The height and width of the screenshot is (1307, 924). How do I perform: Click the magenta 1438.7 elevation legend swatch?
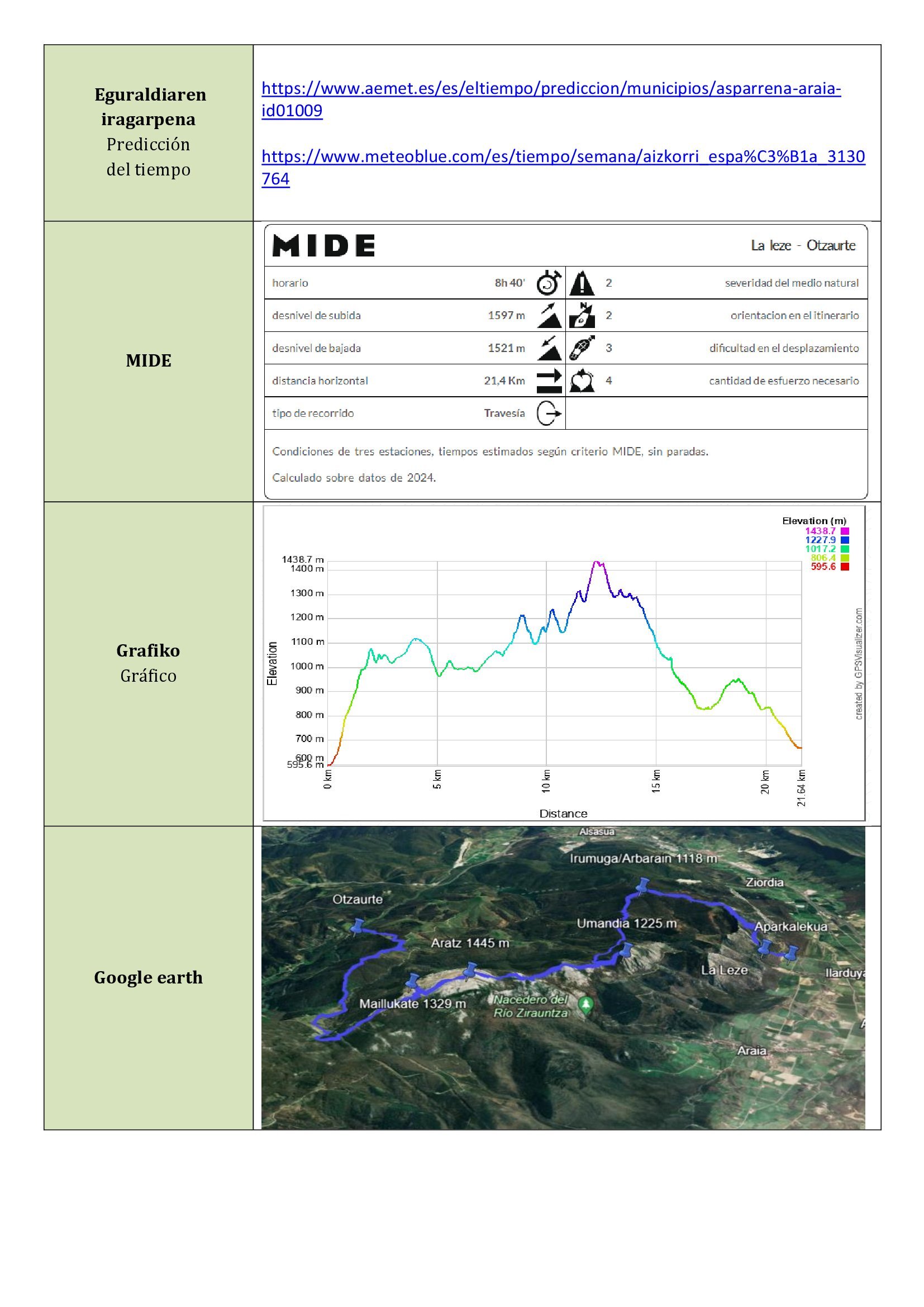pos(844,531)
